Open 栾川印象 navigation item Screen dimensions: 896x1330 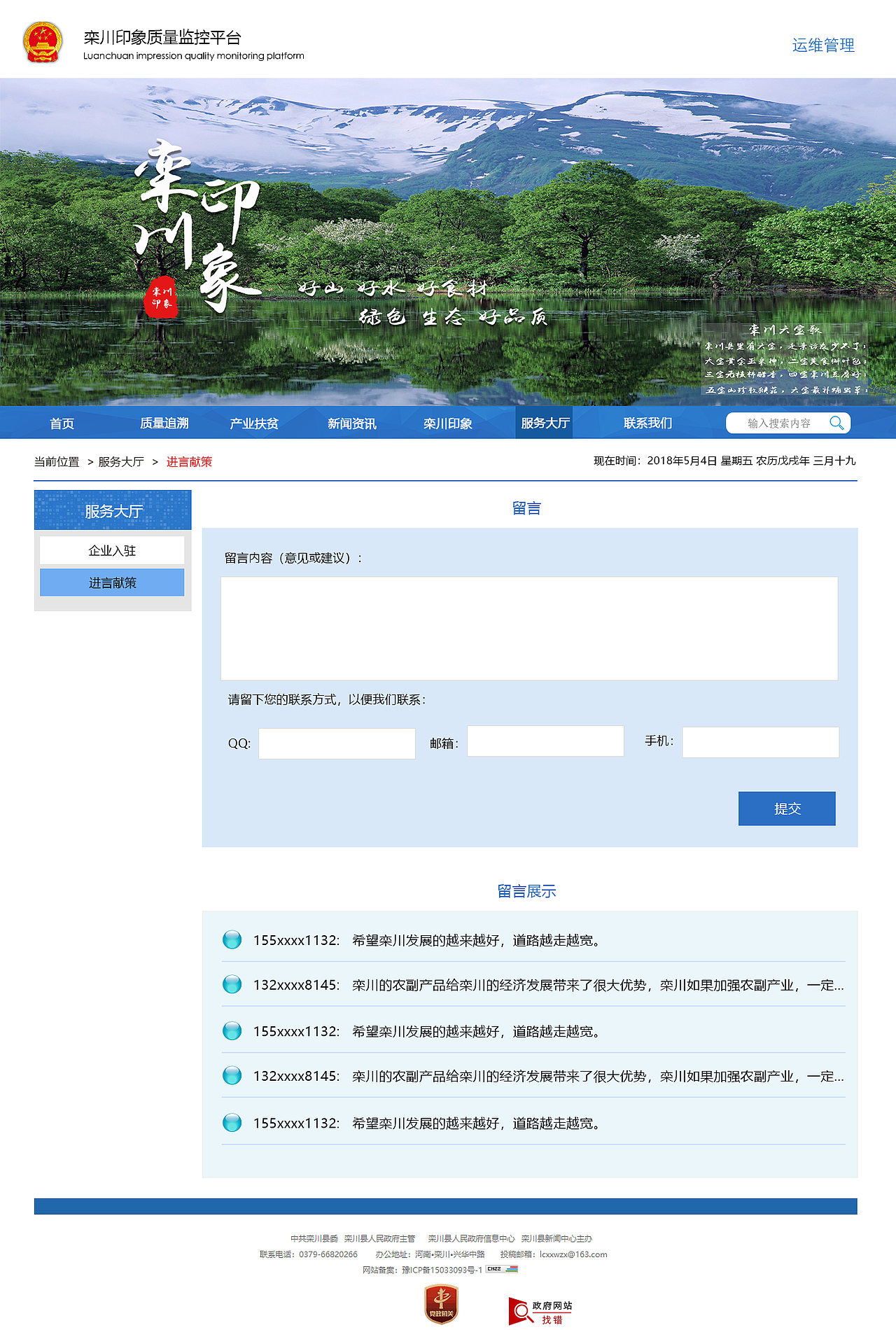448,423
